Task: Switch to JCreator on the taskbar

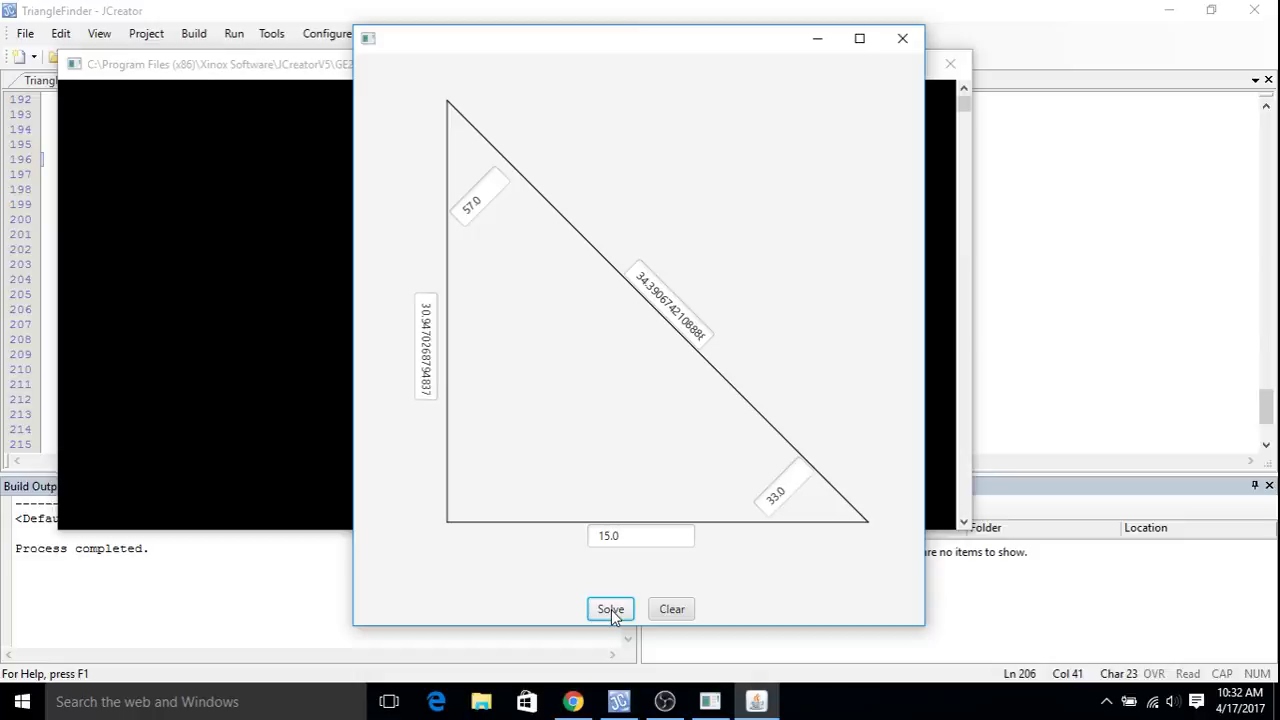Action: tap(618, 702)
